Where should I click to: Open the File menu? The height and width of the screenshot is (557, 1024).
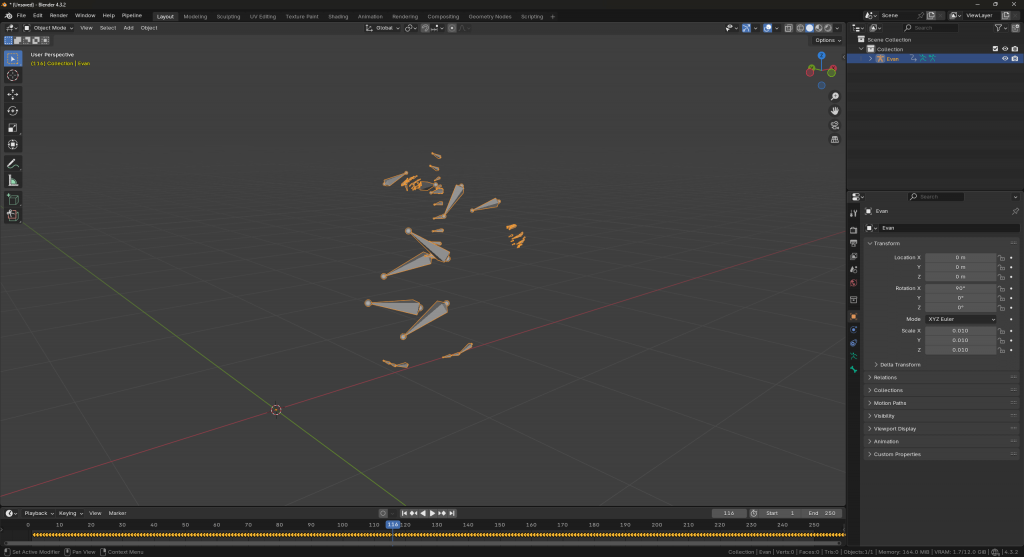[x=21, y=16]
